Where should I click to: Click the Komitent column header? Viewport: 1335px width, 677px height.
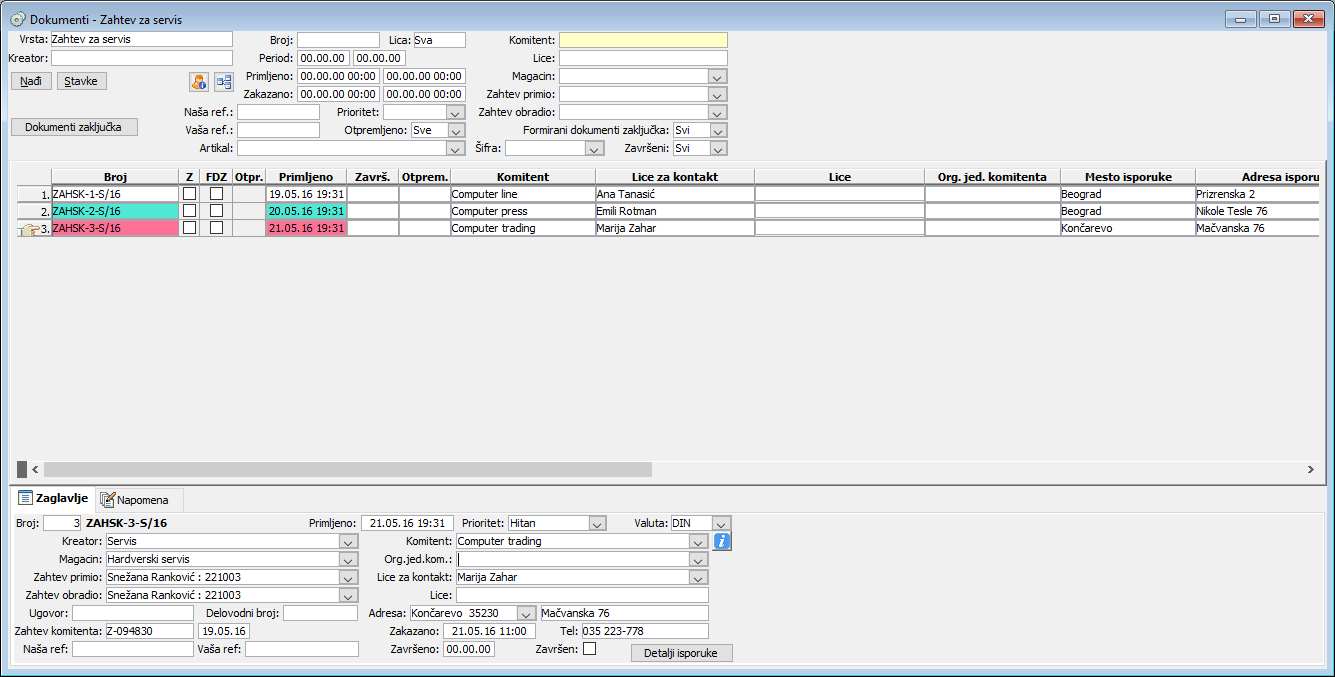pos(522,177)
